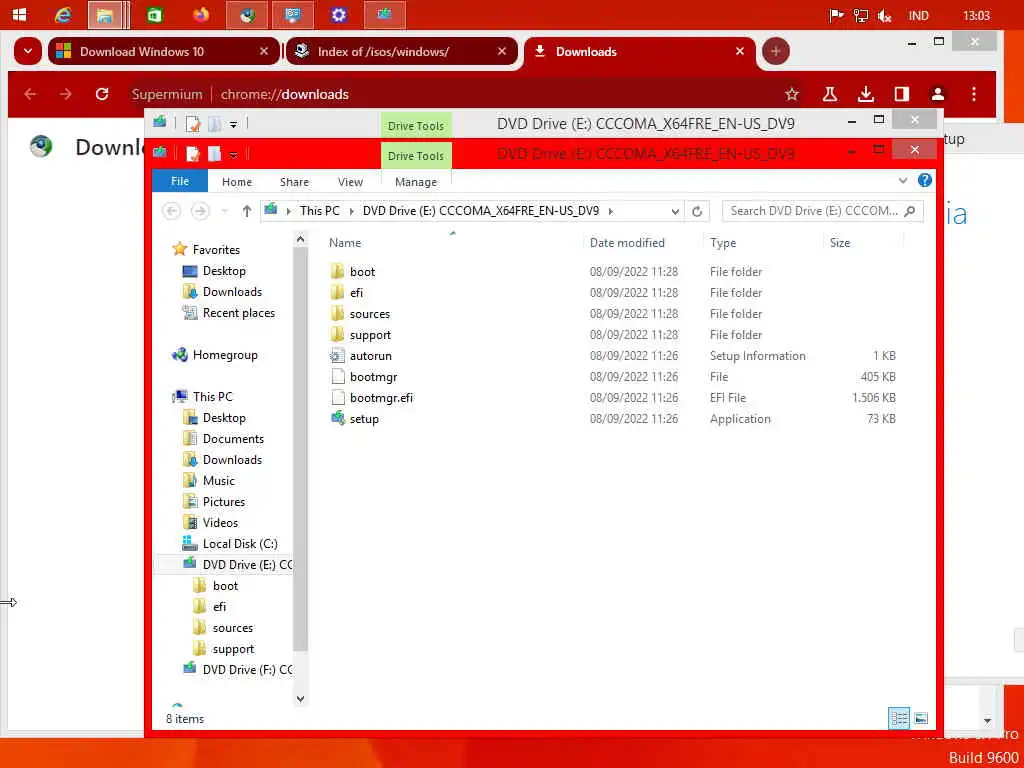Click the Explorer Back arrow

click(x=172, y=211)
